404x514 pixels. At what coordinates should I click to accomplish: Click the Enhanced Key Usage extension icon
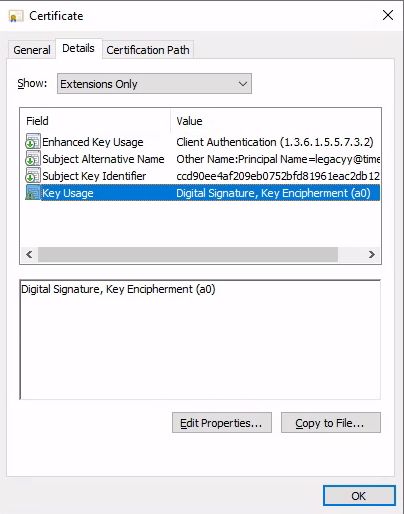pyautogui.click(x=33, y=142)
